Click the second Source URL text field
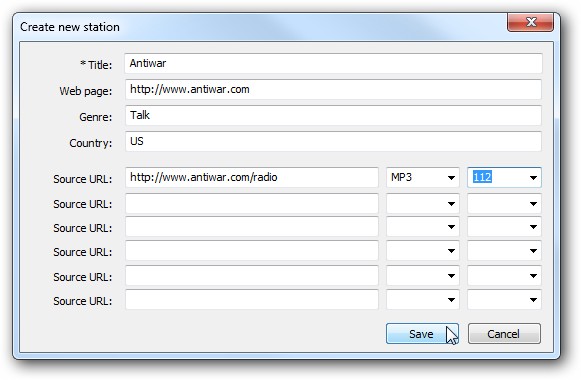Viewport: 581px width, 380px height. click(x=252, y=203)
